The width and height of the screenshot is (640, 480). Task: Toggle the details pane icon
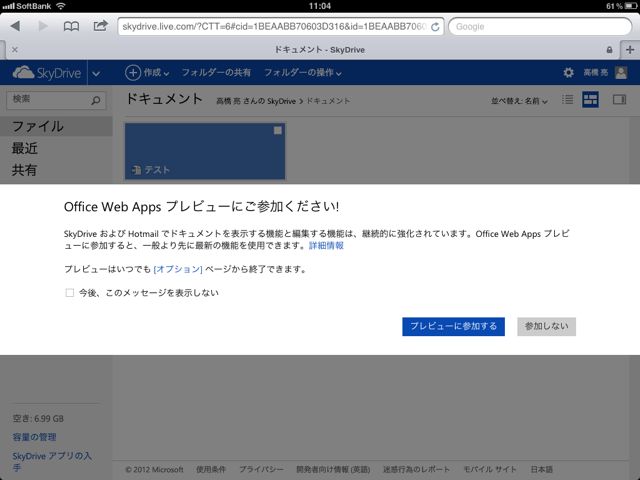click(619, 99)
